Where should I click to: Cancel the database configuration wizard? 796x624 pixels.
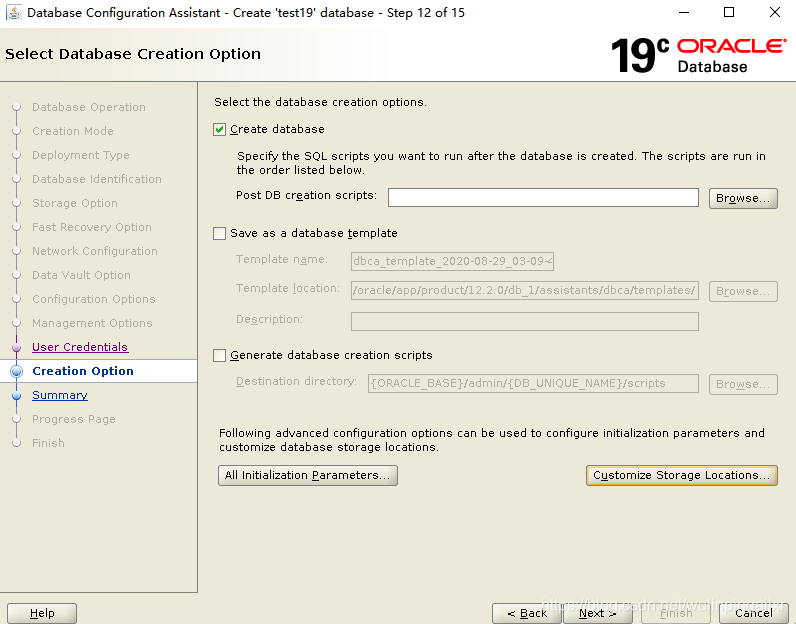click(754, 613)
